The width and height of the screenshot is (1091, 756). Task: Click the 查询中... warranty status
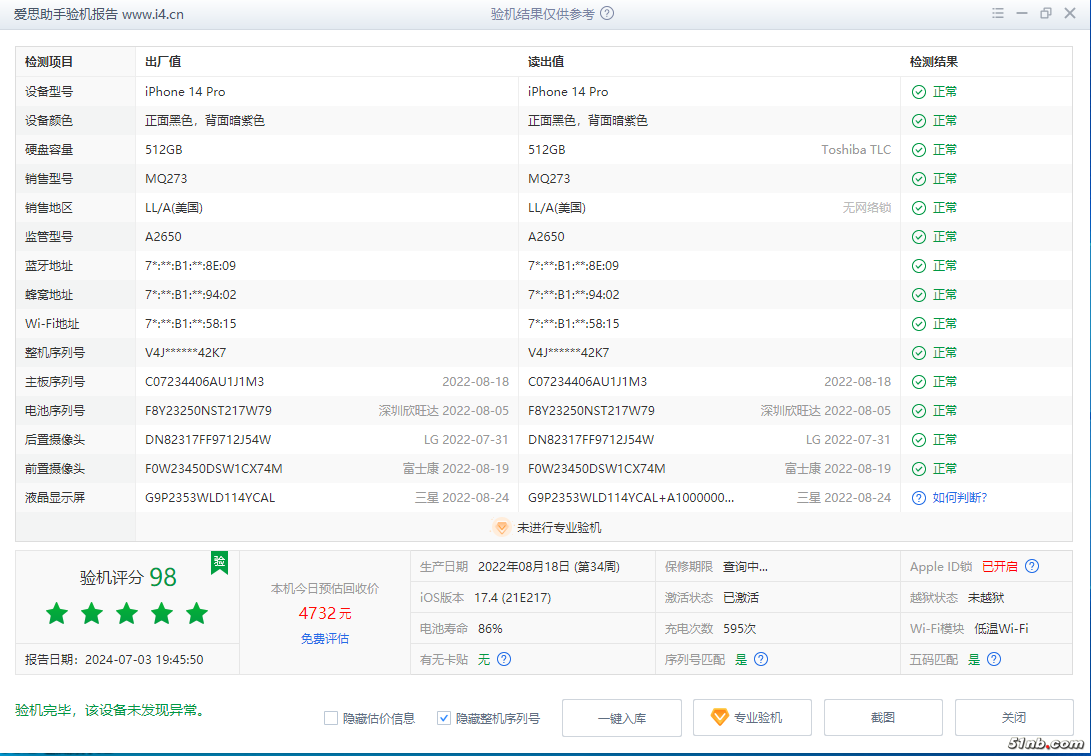tap(745, 567)
